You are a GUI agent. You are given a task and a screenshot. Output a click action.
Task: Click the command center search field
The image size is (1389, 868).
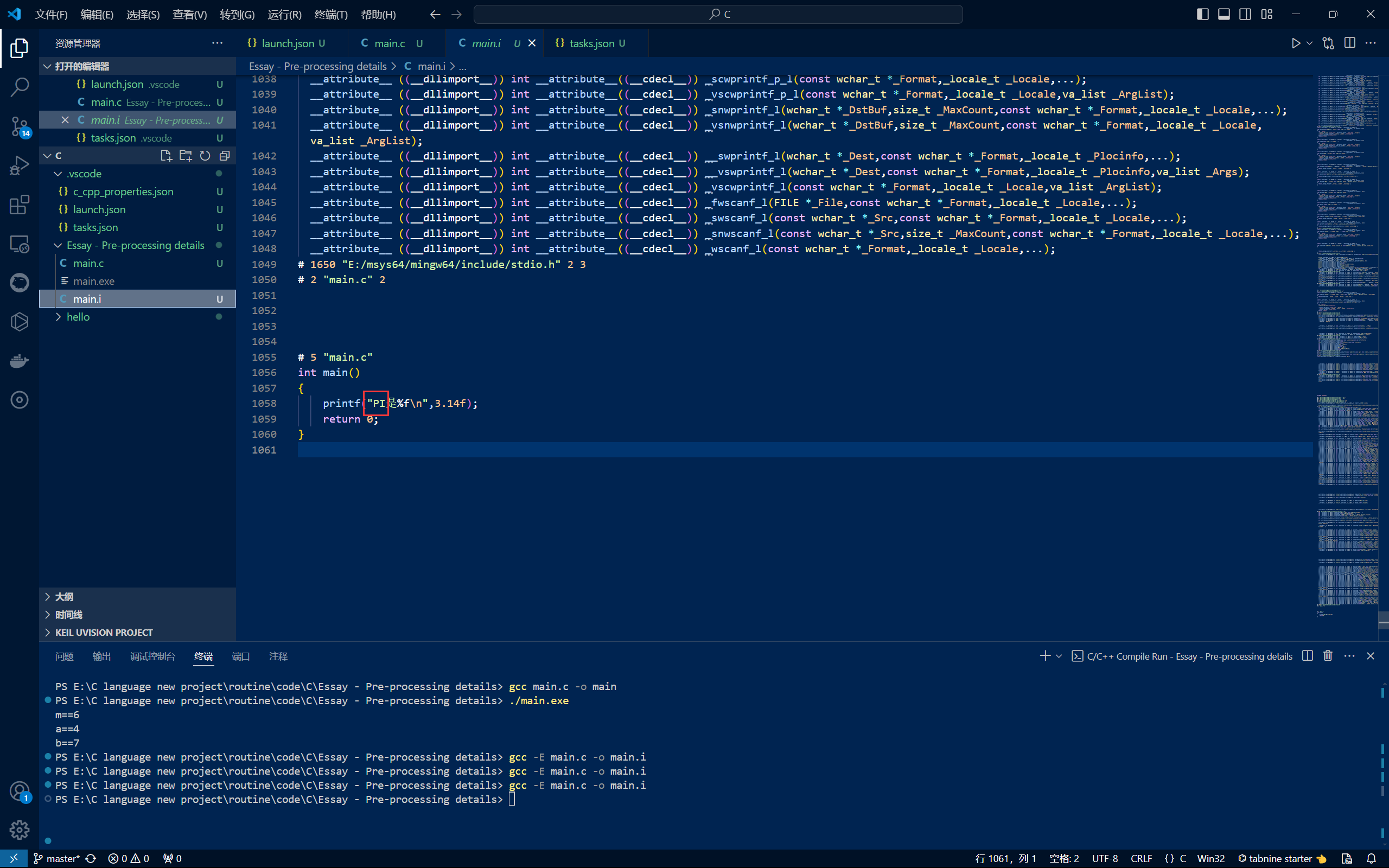(x=718, y=14)
